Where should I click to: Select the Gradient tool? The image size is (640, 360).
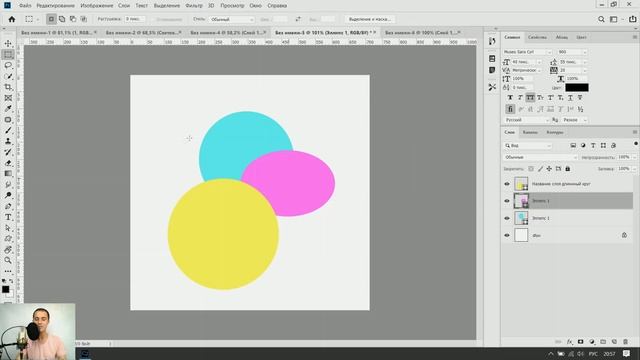click(8, 173)
